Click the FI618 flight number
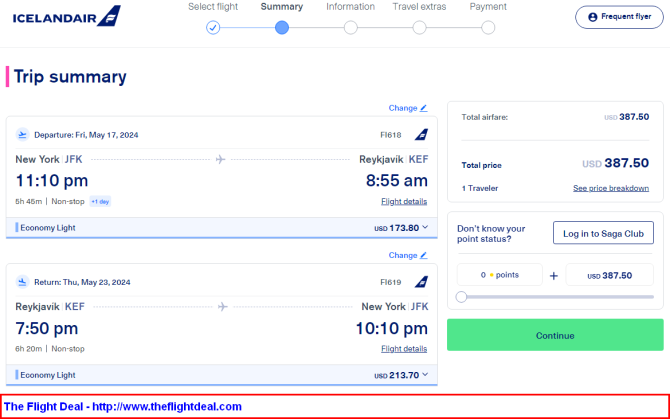This screenshot has width=670, height=419. click(391, 135)
